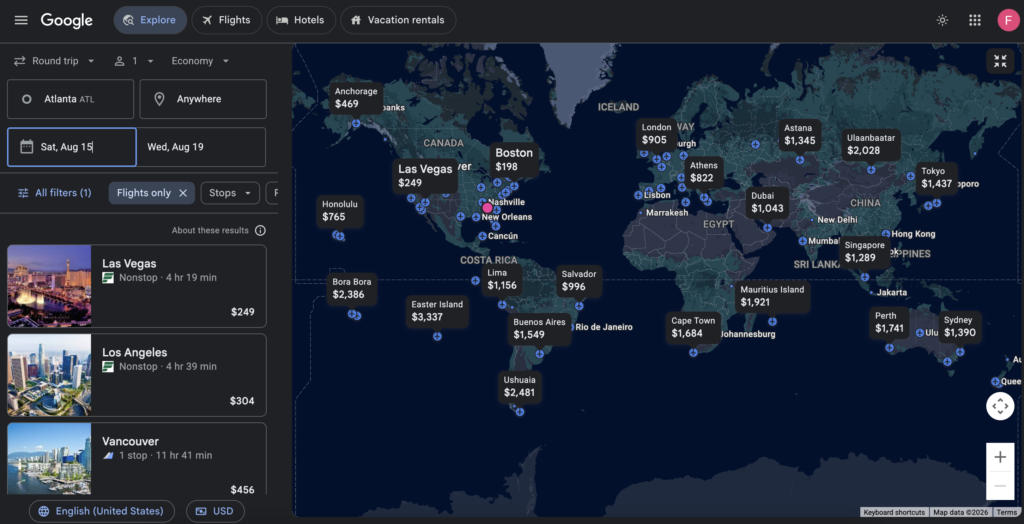Select Las Vegas $249 on the map
Screen dimensions: 1024x524
425,175
